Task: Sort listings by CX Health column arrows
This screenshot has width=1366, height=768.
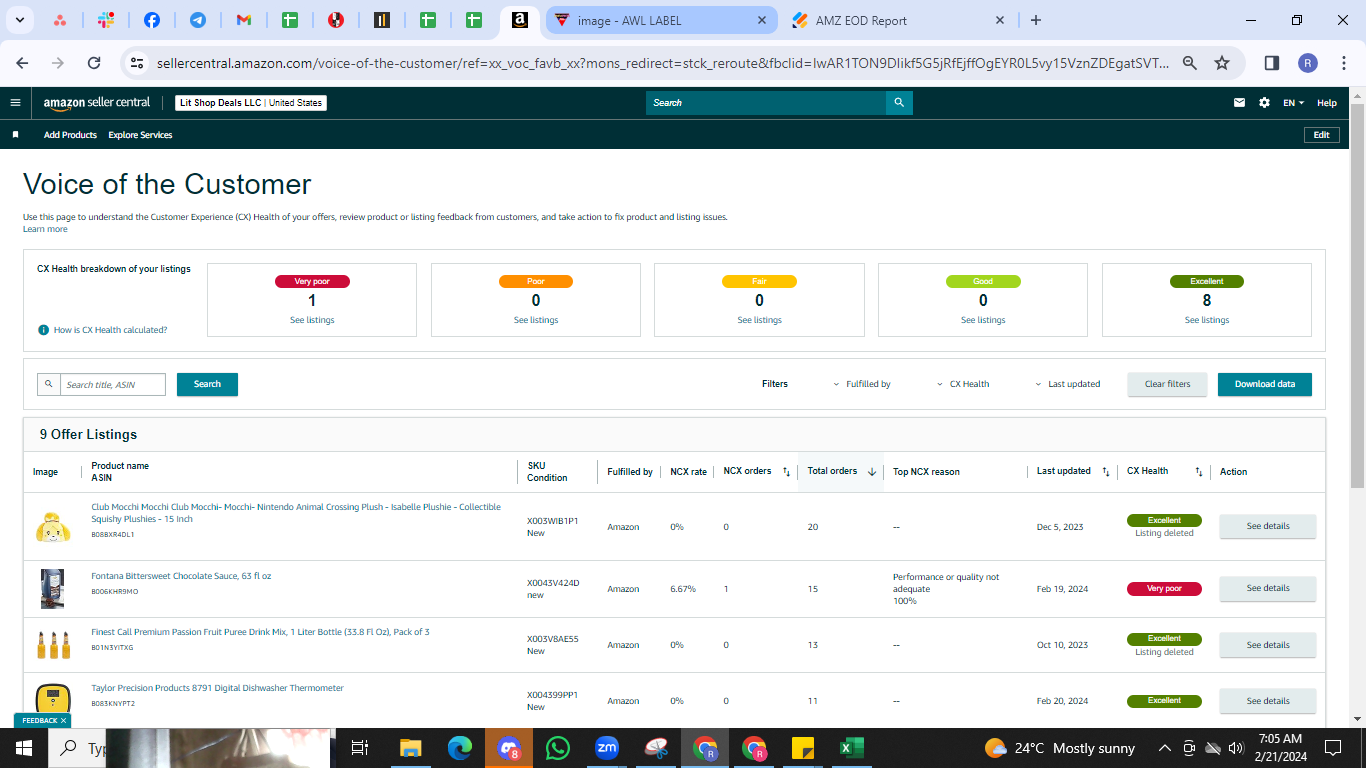Action: 1199,472
